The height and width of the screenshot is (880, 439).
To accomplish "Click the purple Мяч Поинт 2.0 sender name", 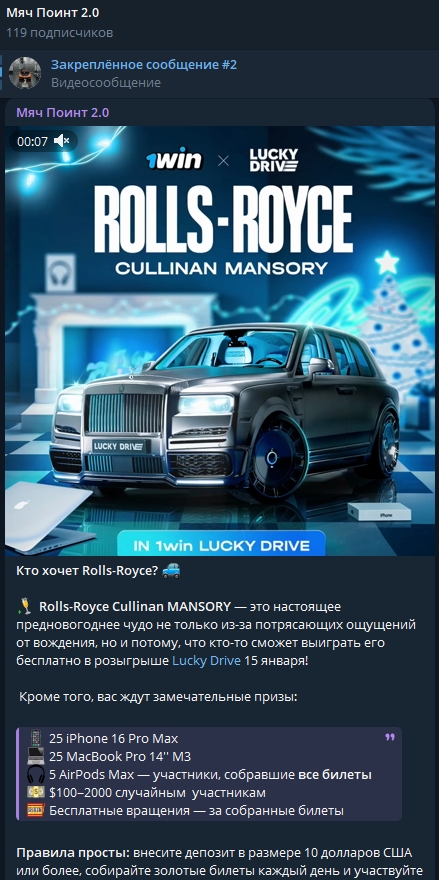I will (62, 112).
